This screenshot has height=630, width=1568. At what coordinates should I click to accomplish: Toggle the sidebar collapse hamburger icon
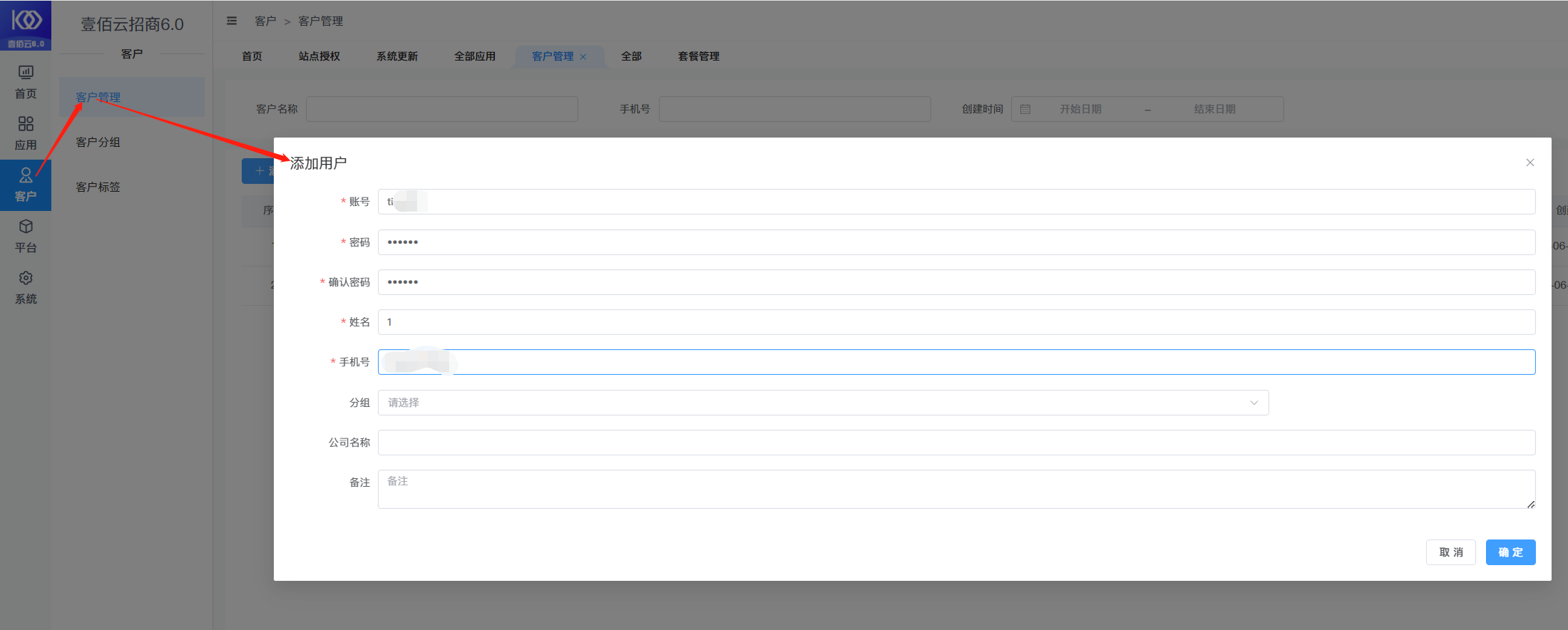pos(232,21)
